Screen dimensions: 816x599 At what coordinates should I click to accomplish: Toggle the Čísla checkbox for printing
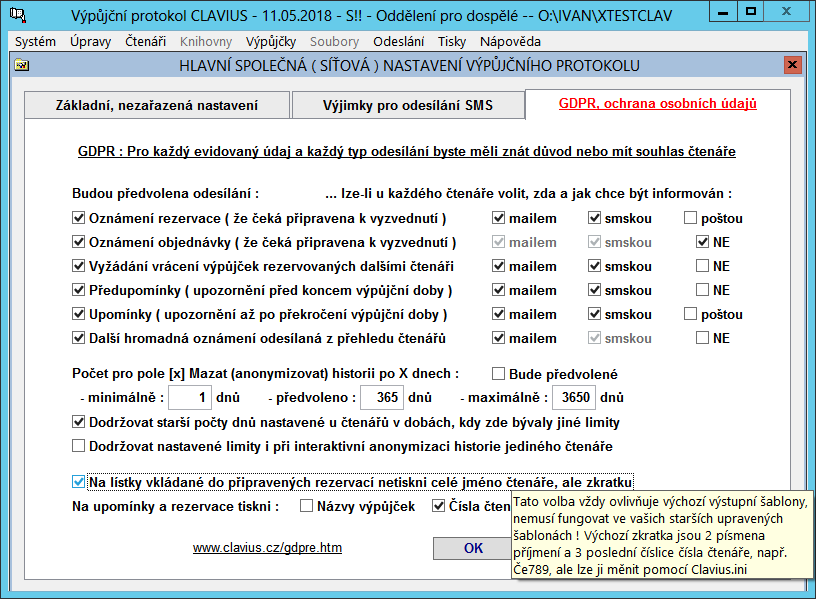click(x=439, y=506)
